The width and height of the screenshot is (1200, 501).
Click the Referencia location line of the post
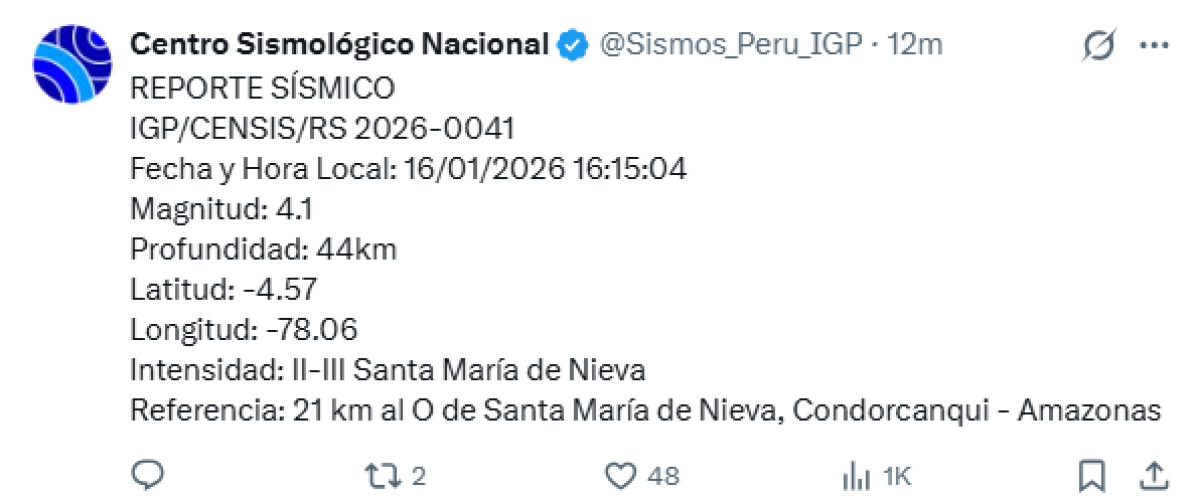click(645, 411)
